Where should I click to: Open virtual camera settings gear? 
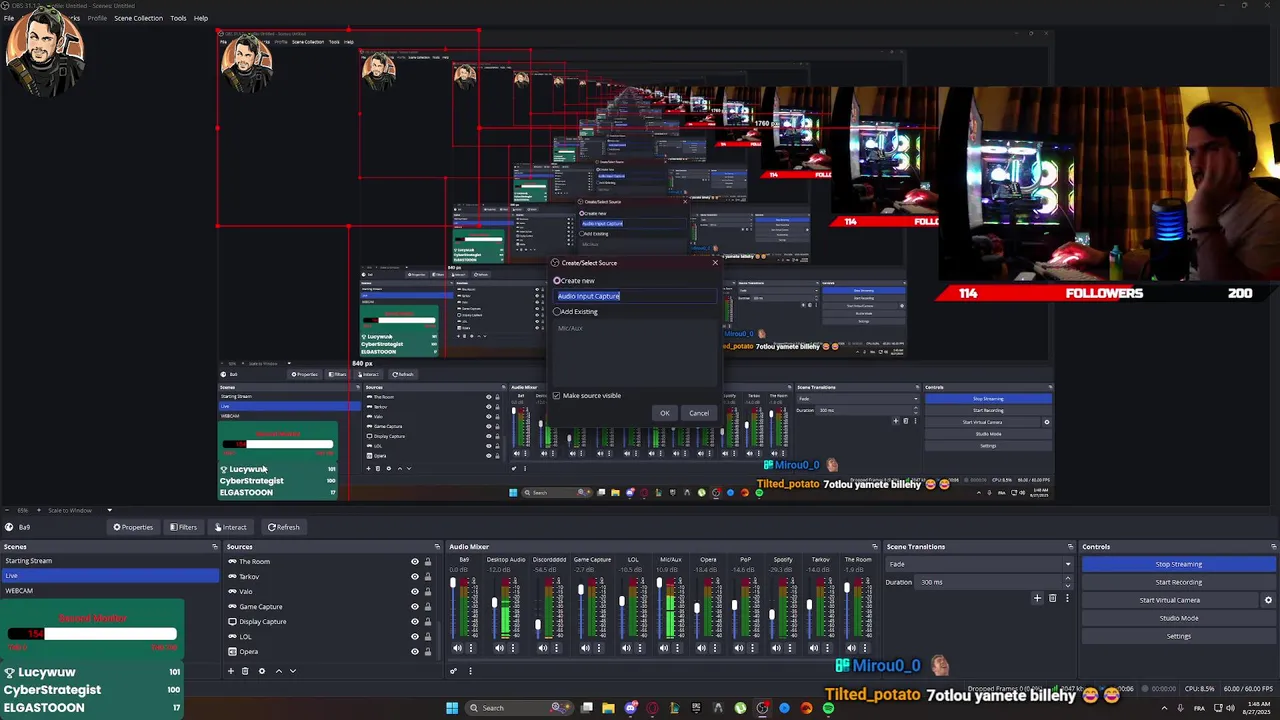click(1268, 600)
